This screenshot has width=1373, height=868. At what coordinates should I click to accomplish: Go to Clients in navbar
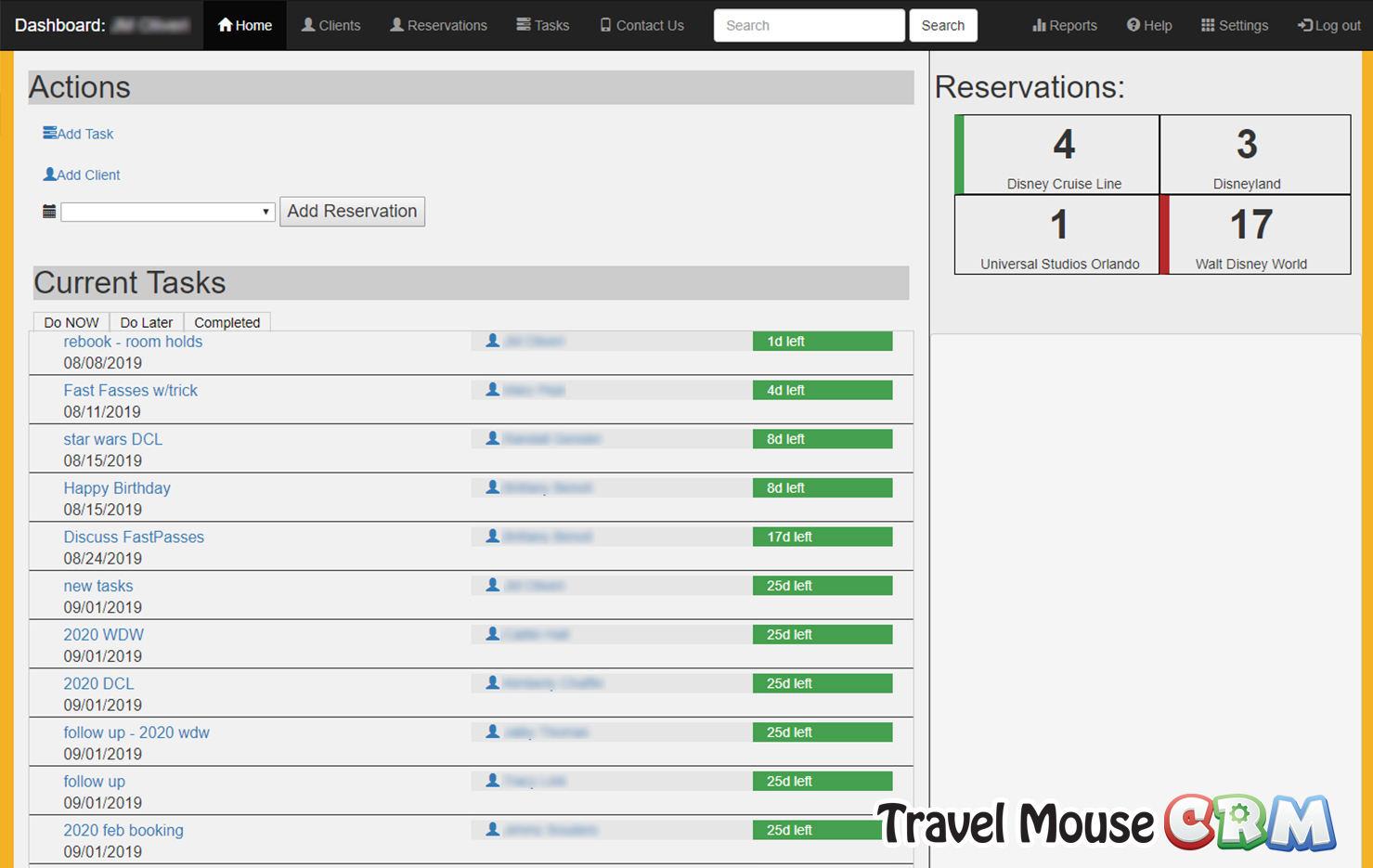[330, 25]
